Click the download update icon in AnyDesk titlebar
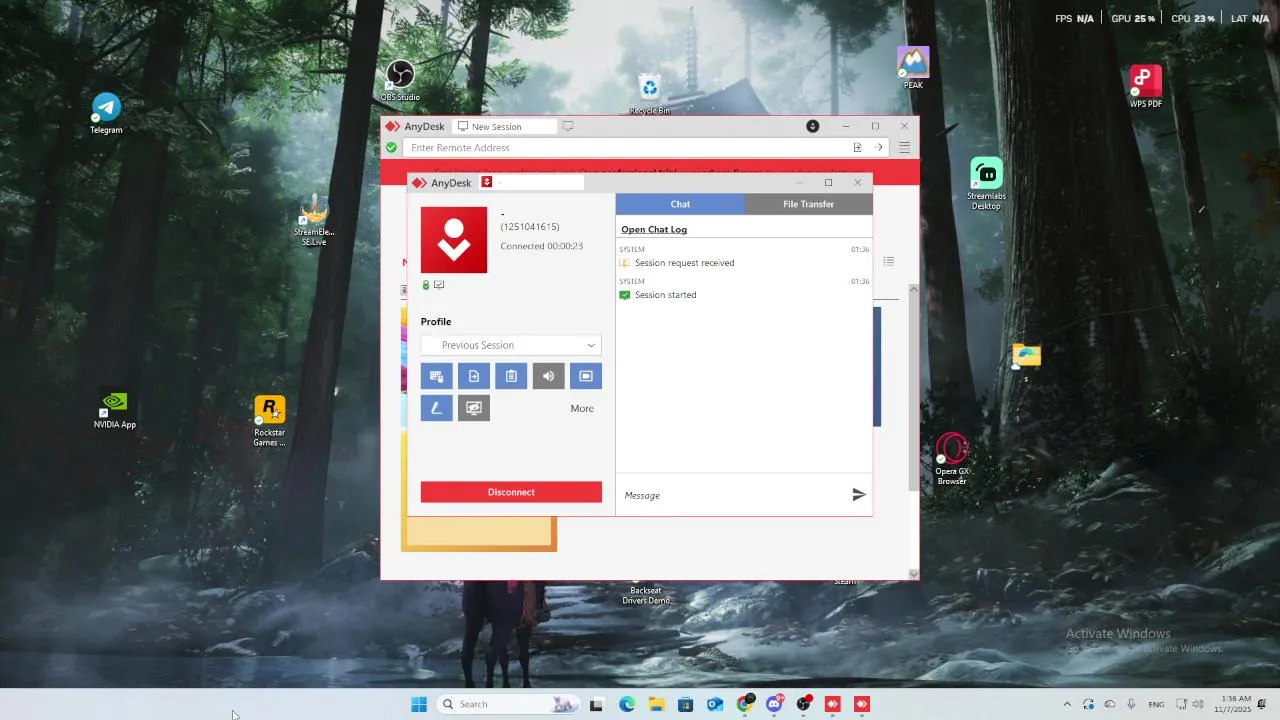This screenshot has width=1280, height=720. [813, 126]
